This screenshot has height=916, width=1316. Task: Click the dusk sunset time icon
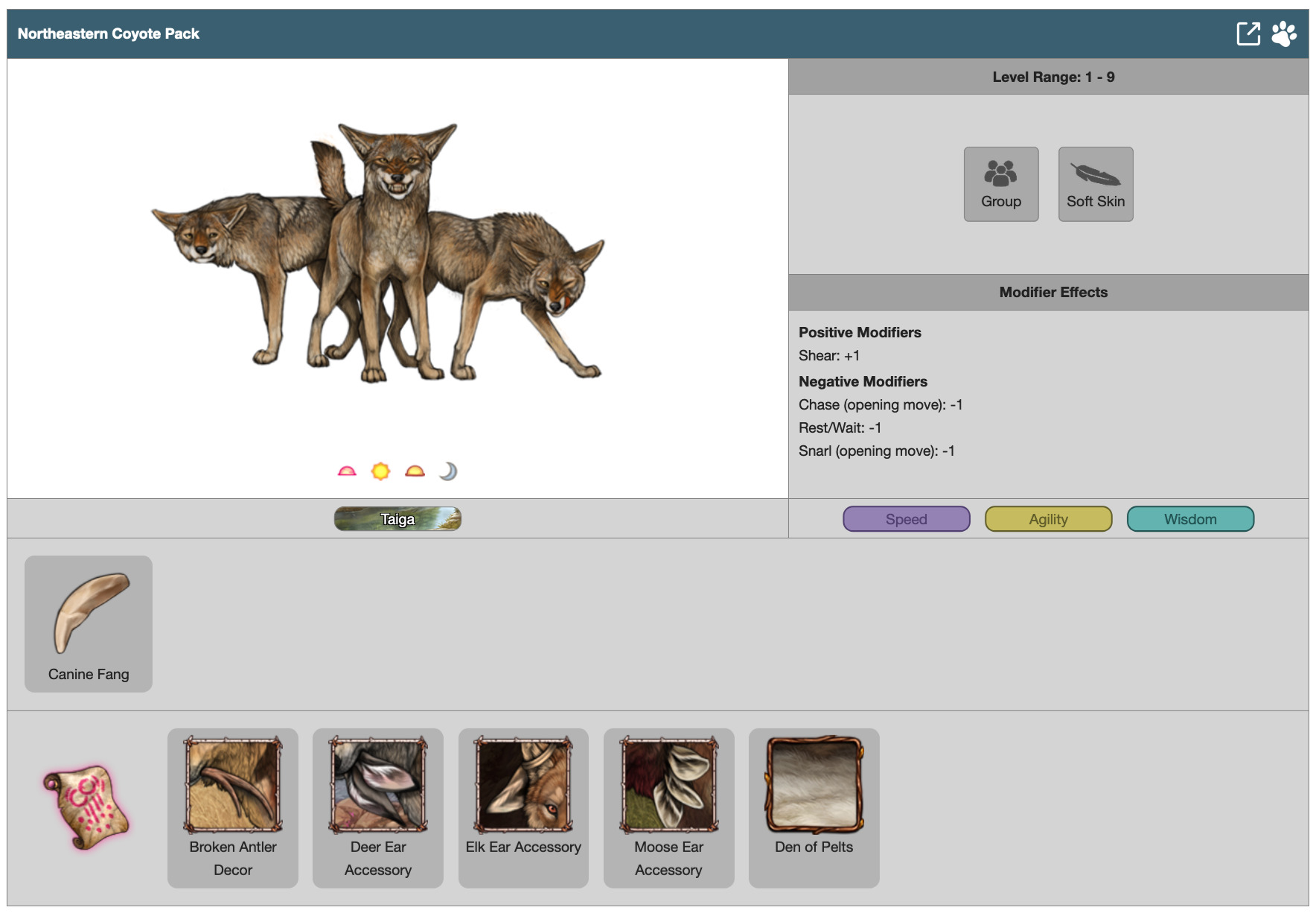point(415,471)
